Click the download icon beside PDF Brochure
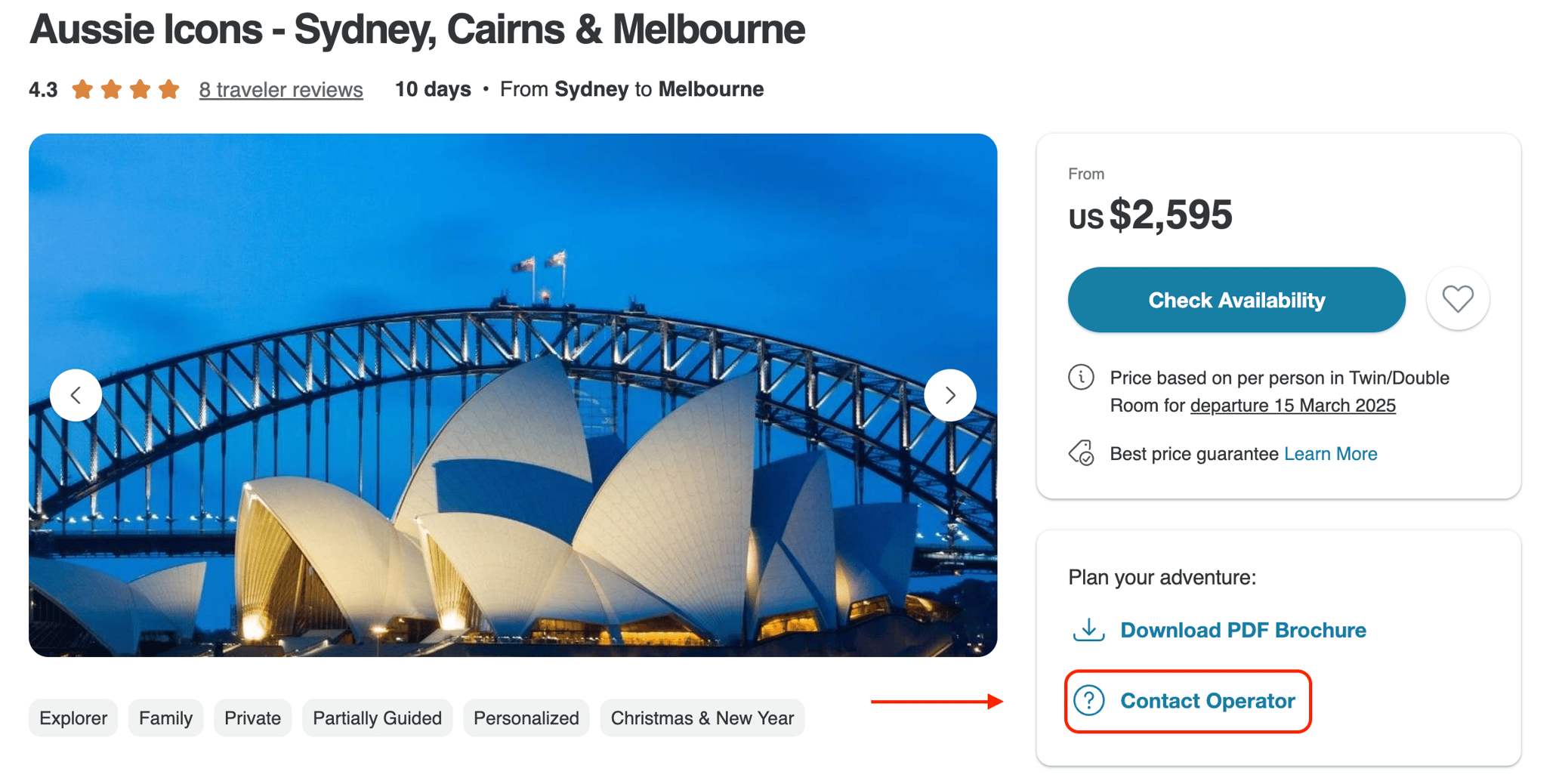This screenshot has width=1559, height=784. pos(1088,629)
